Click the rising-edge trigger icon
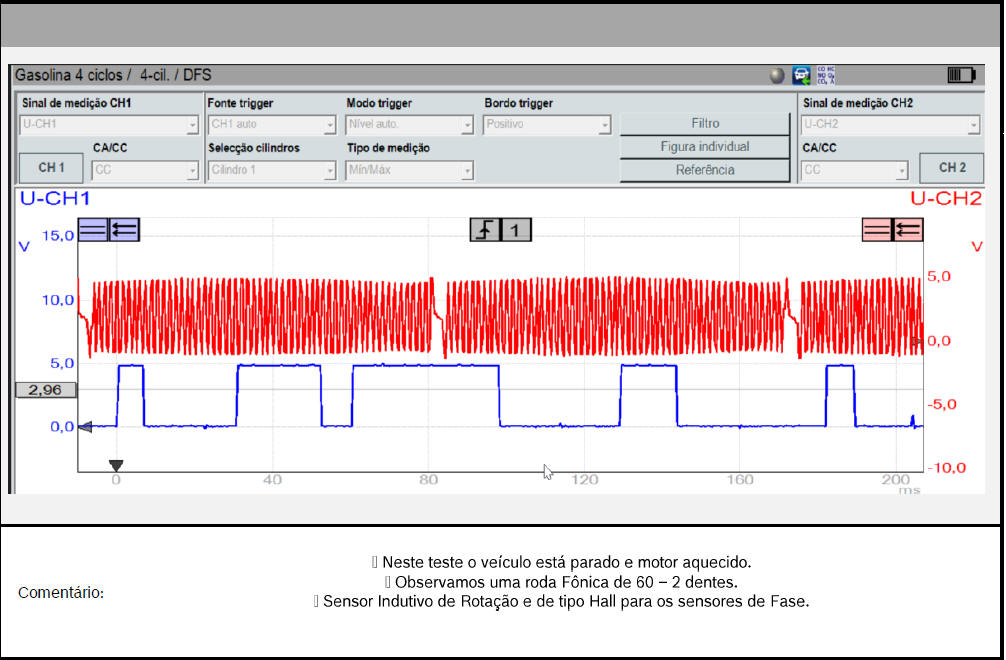The height and width of the screenshot is (660, 1006). tap(485, 231)
